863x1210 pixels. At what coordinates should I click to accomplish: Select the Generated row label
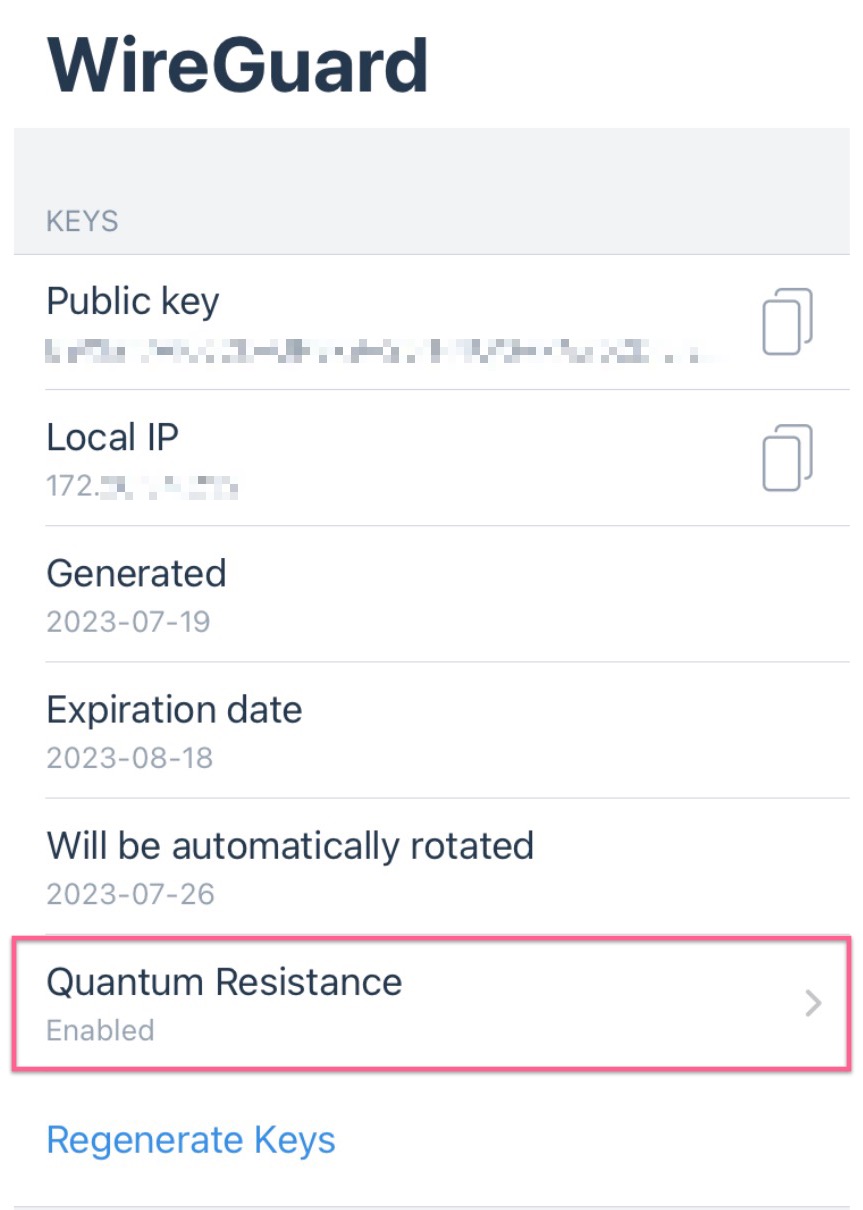tap(137, 573)
